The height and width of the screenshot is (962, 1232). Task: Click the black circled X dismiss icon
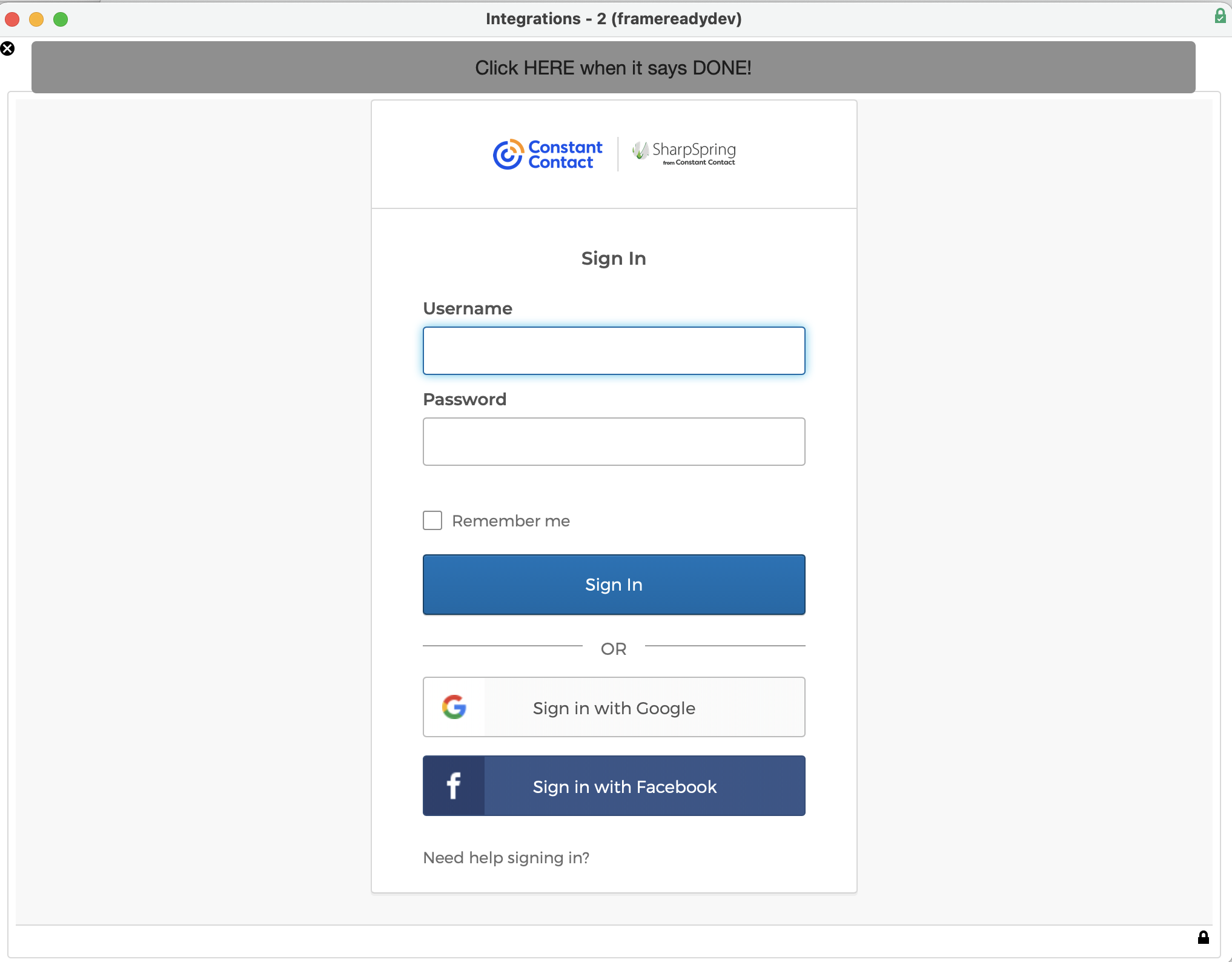pos(8,49)
